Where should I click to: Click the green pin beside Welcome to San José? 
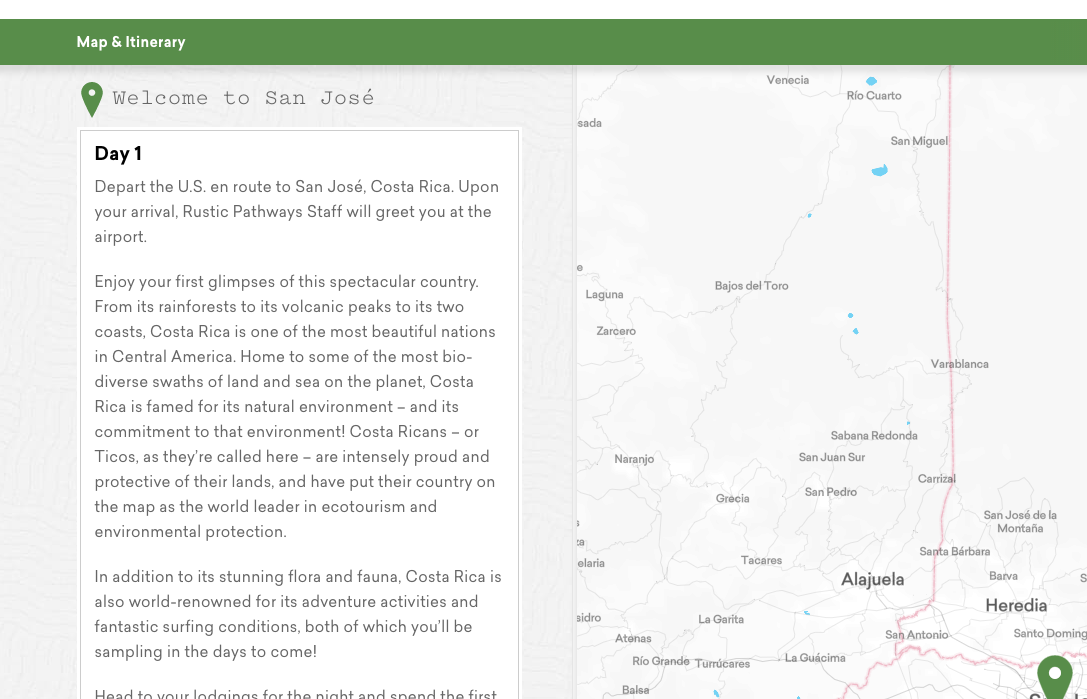click(x=91, y=98)
